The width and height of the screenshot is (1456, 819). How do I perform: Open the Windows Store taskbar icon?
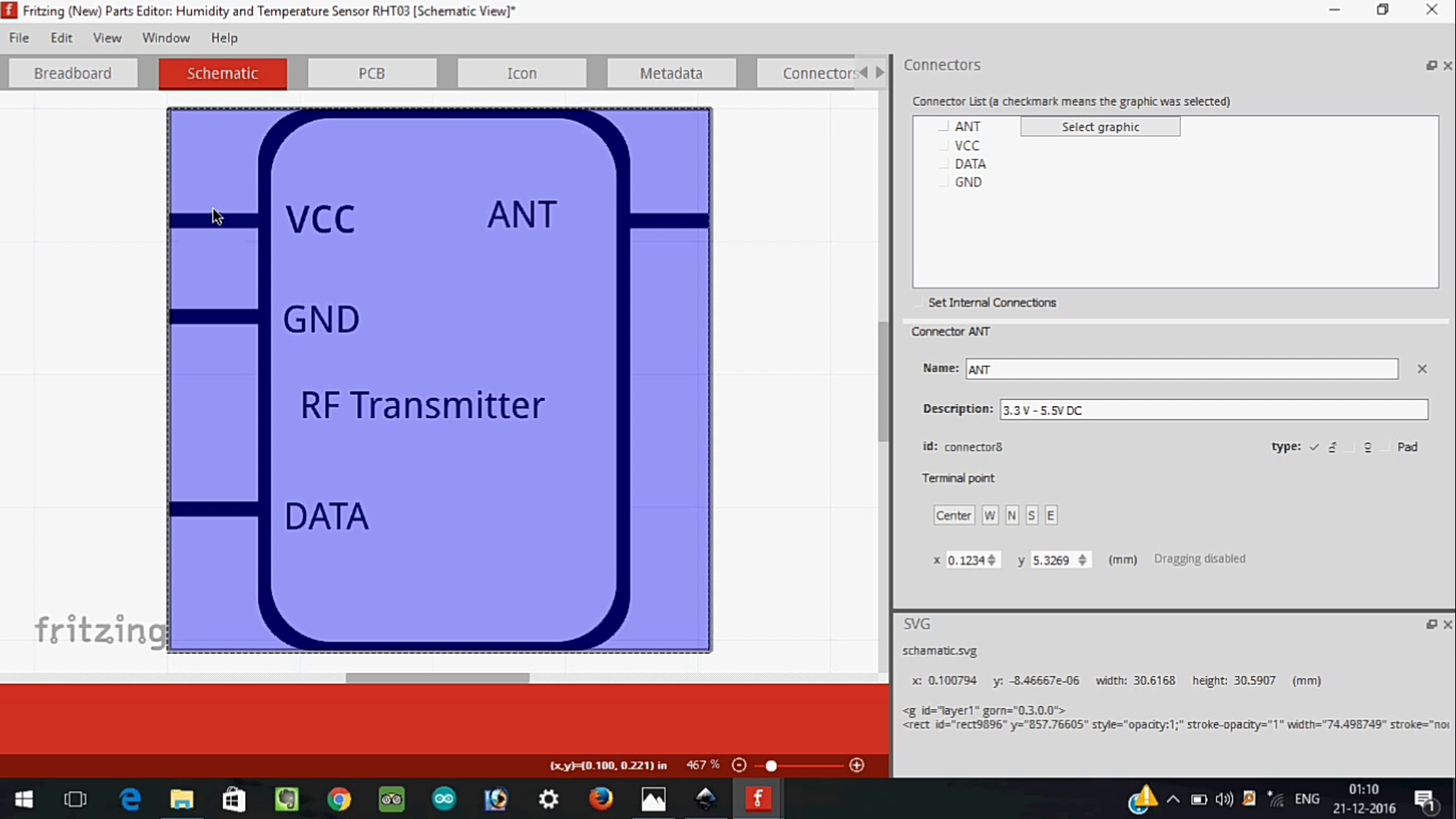(x=234, y=799)
